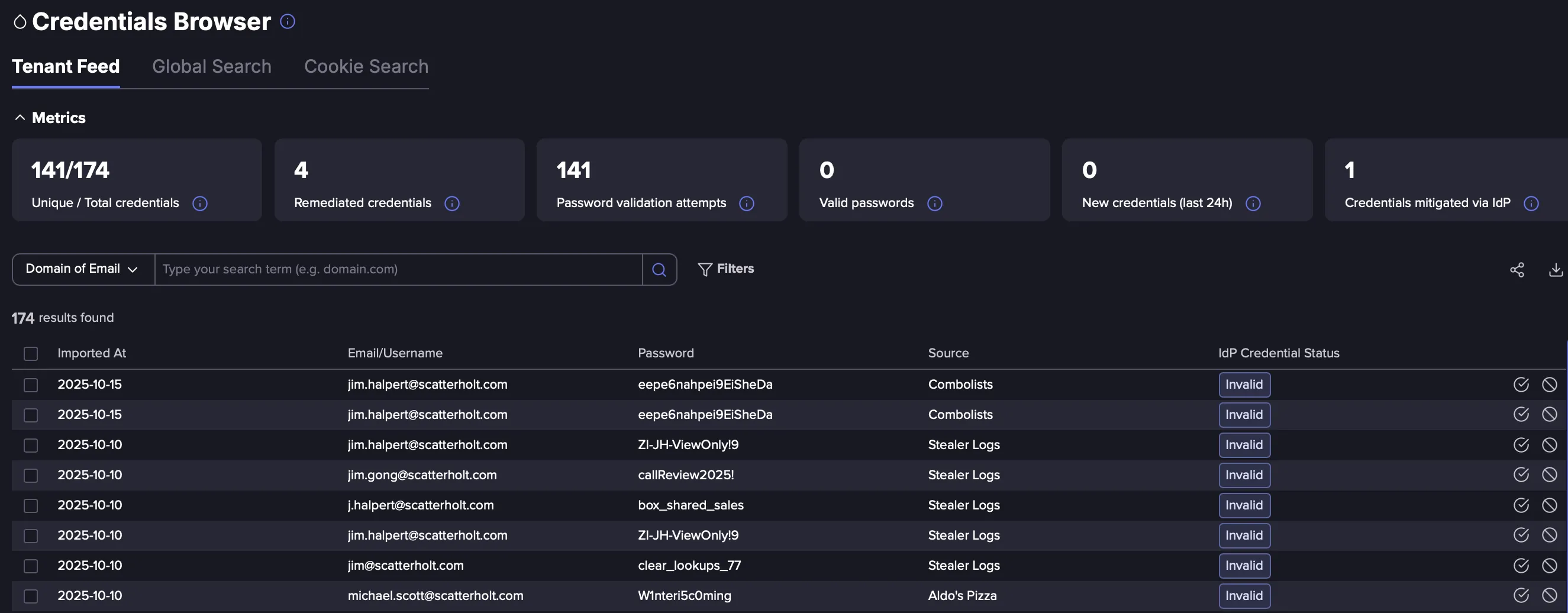Click info icon on Password validation attempts card

(x=746, y=204)
